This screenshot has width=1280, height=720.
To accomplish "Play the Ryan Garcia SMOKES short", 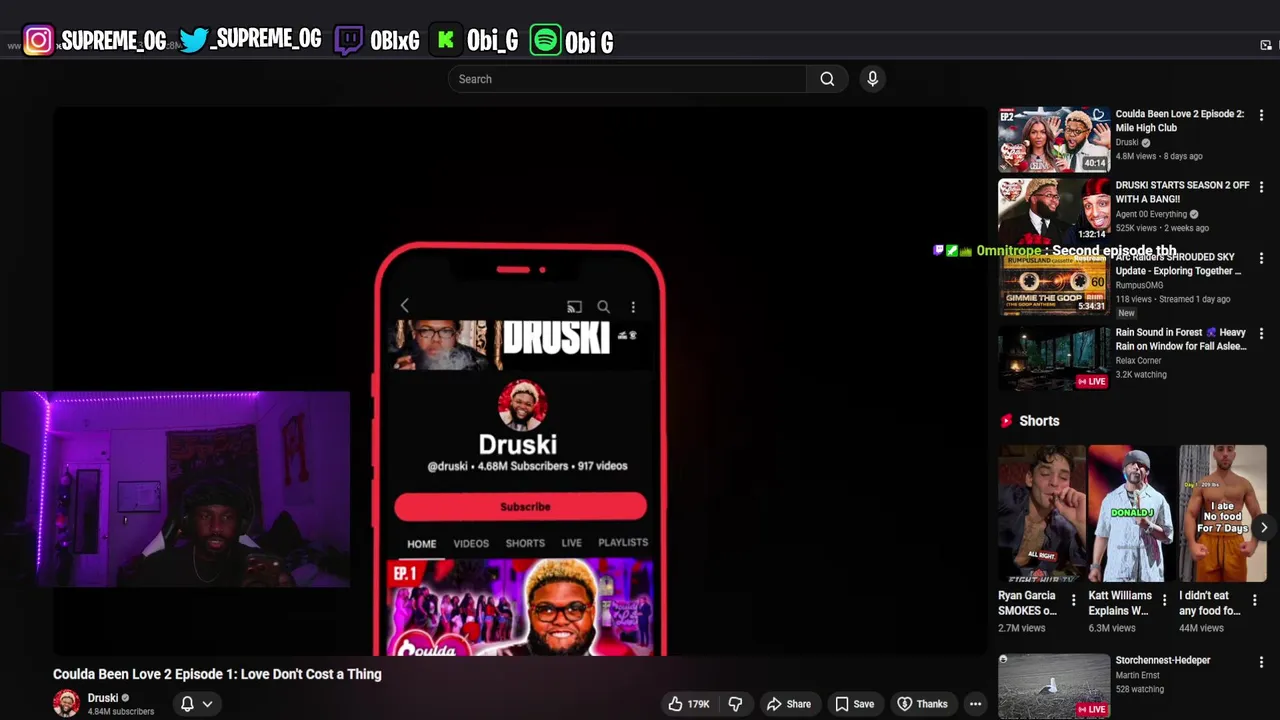I will pos(1041,514).
